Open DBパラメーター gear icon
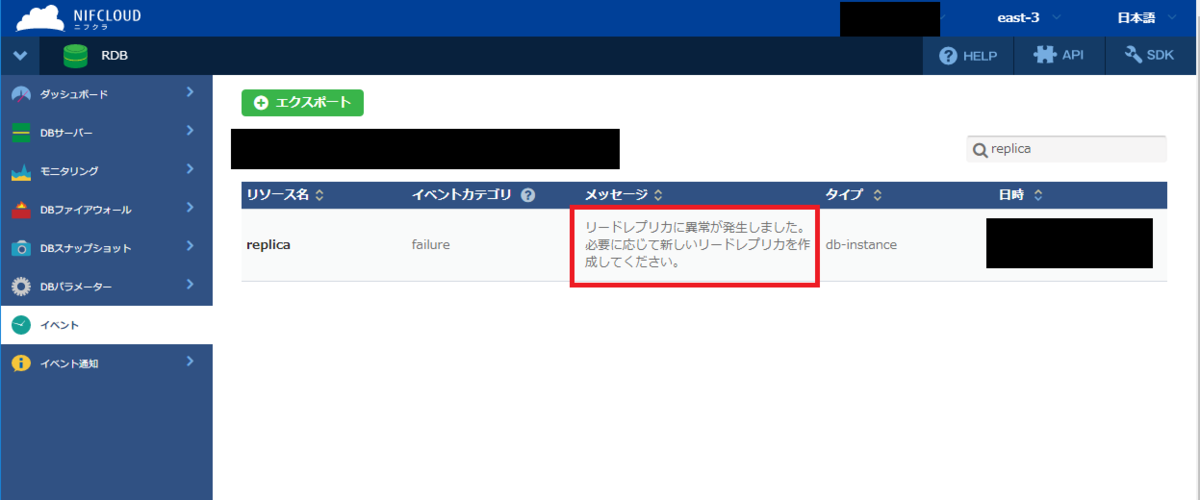Image resolution: width=1200 pixels, height=500 pixels. [21, 287]
